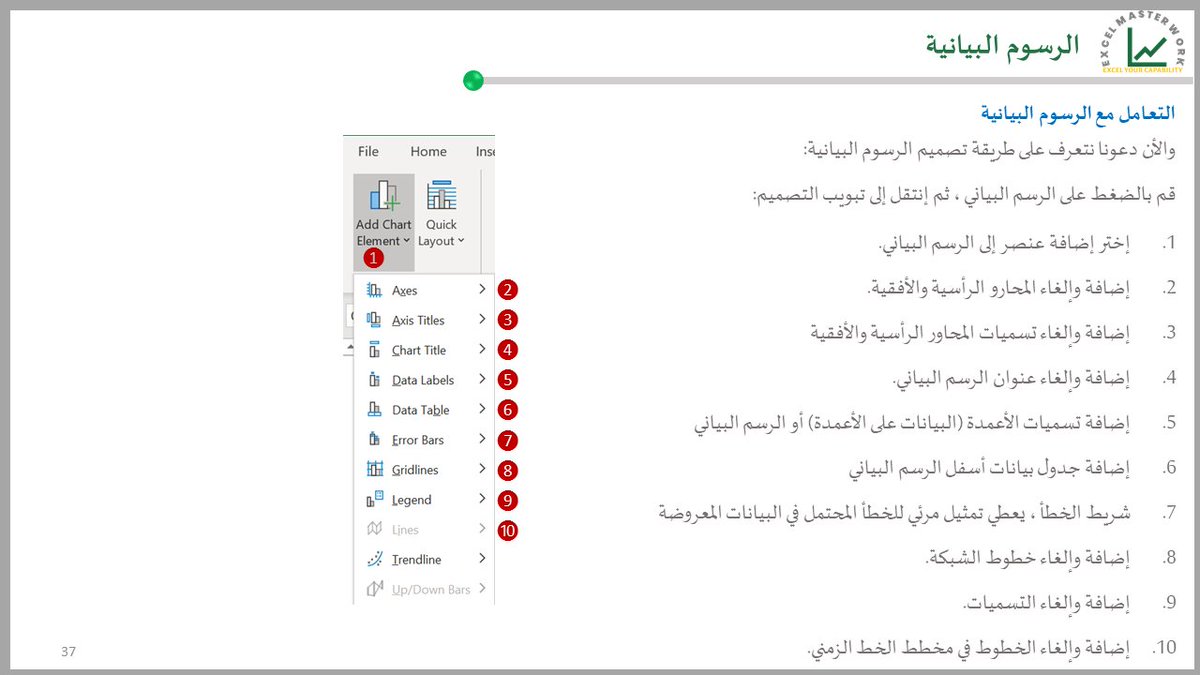
Task: Click the disabled Up/Down Bars entry
Action: tap(424, 589)
